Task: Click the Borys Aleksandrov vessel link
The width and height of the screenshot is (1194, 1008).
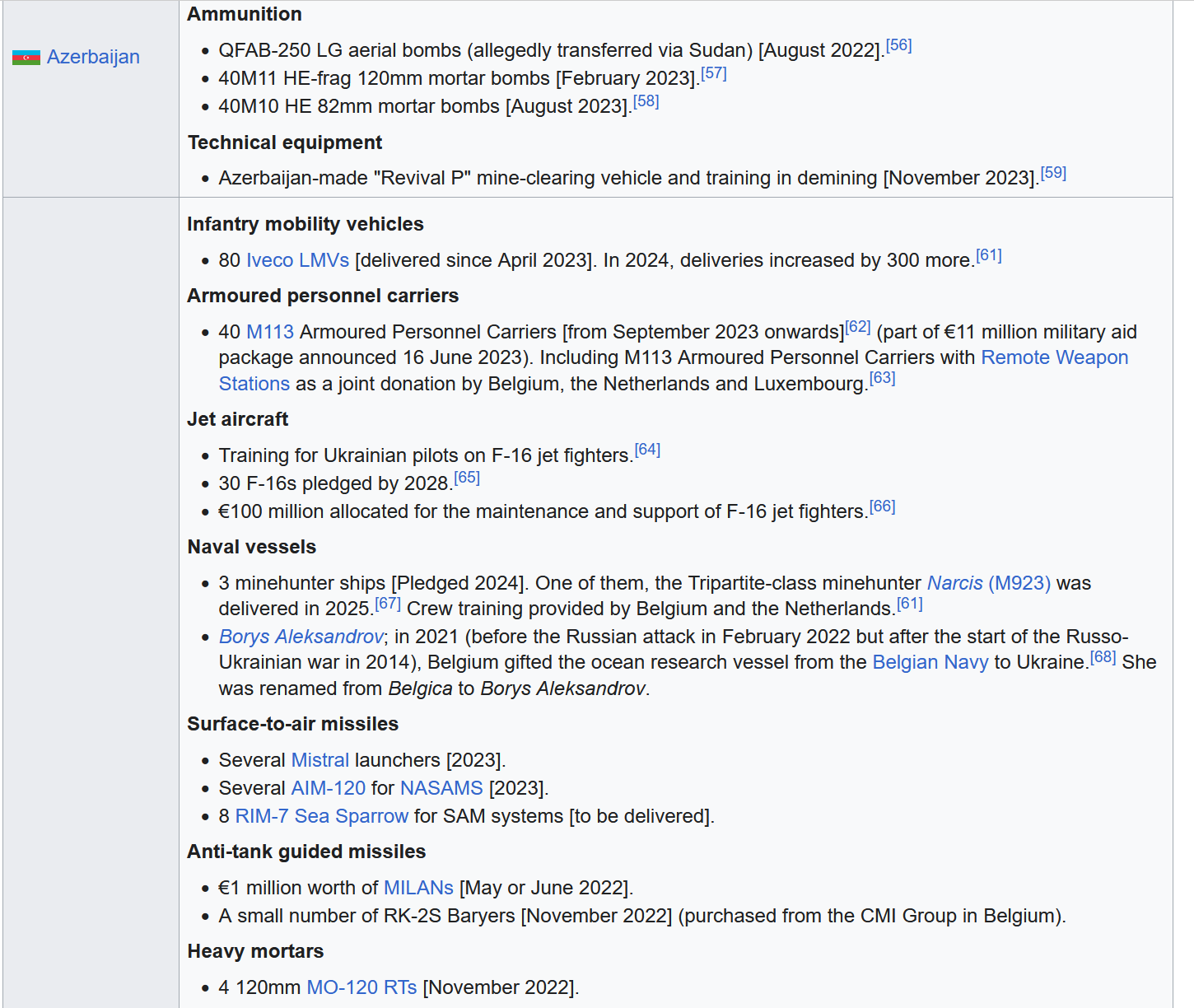Action: [x=301, y=637]
